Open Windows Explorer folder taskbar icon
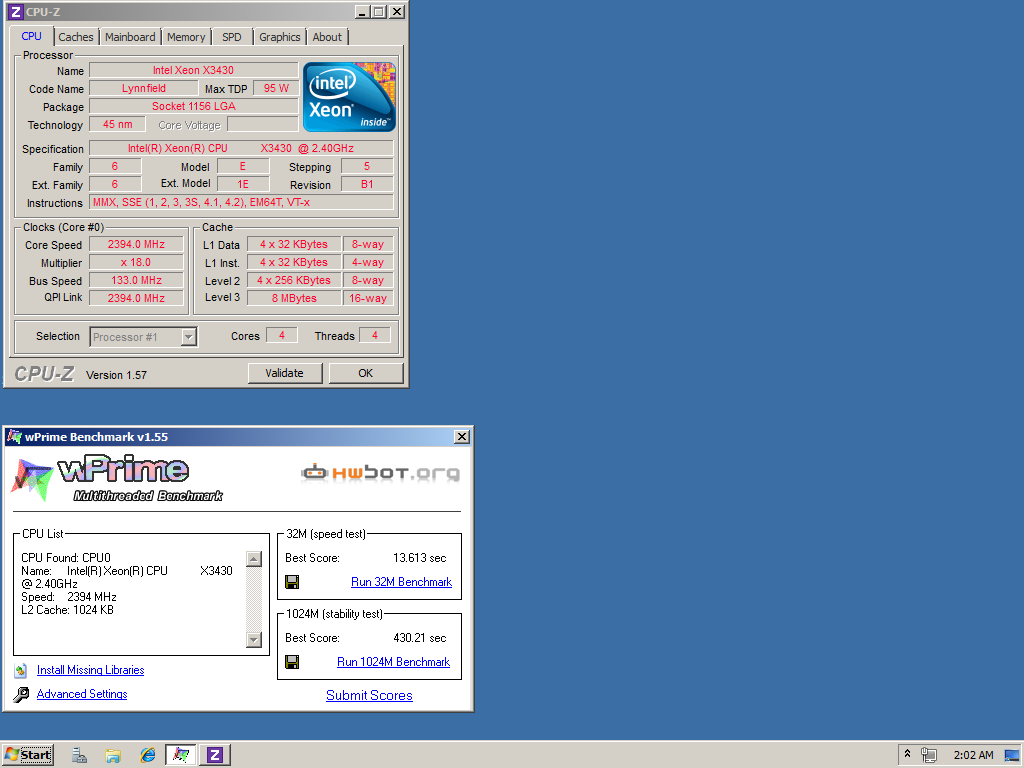The height and width of the screenshot is (768, 1024). pyautogui.click(x=113, y=756)
